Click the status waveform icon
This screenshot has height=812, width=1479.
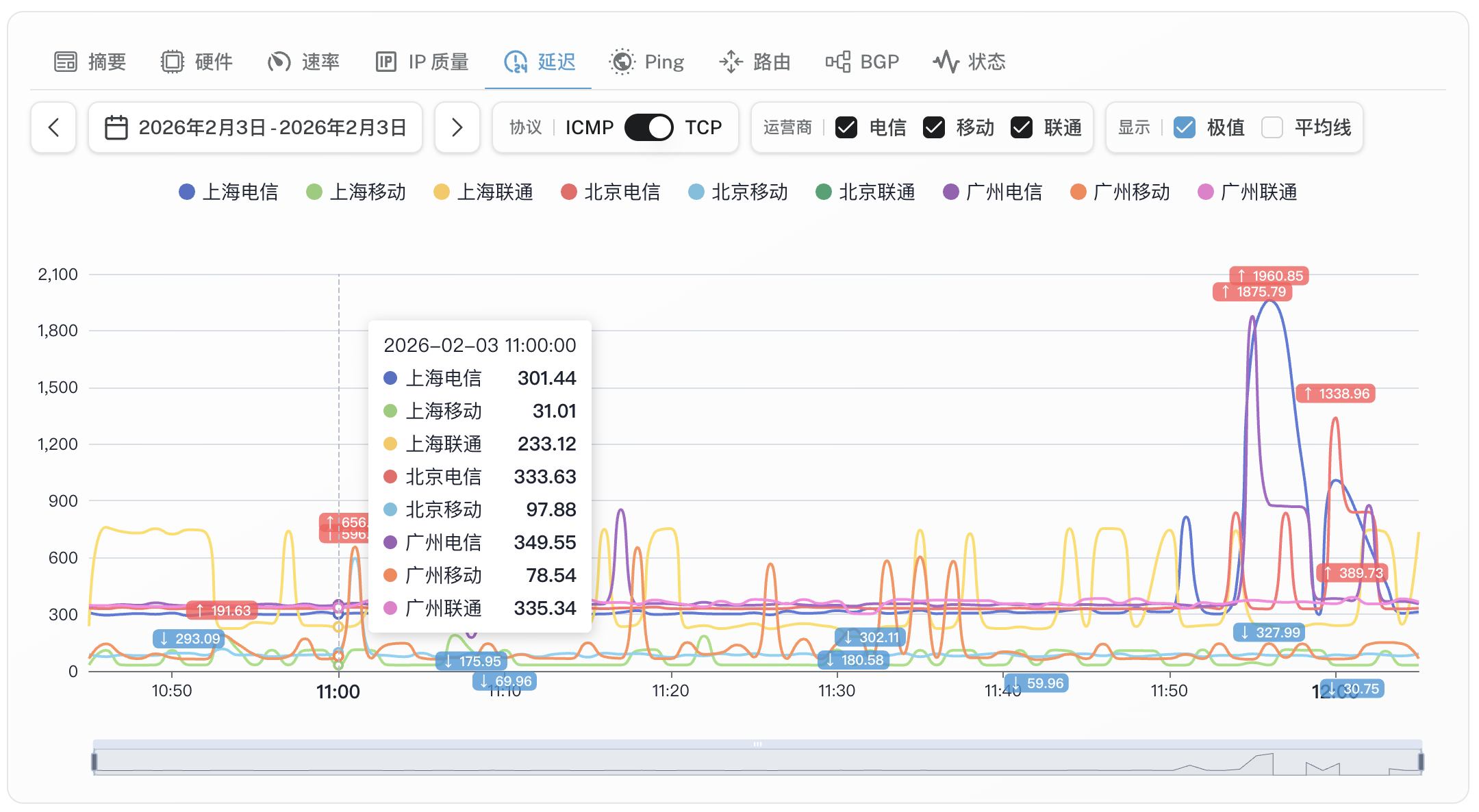(x=946, y=62)
